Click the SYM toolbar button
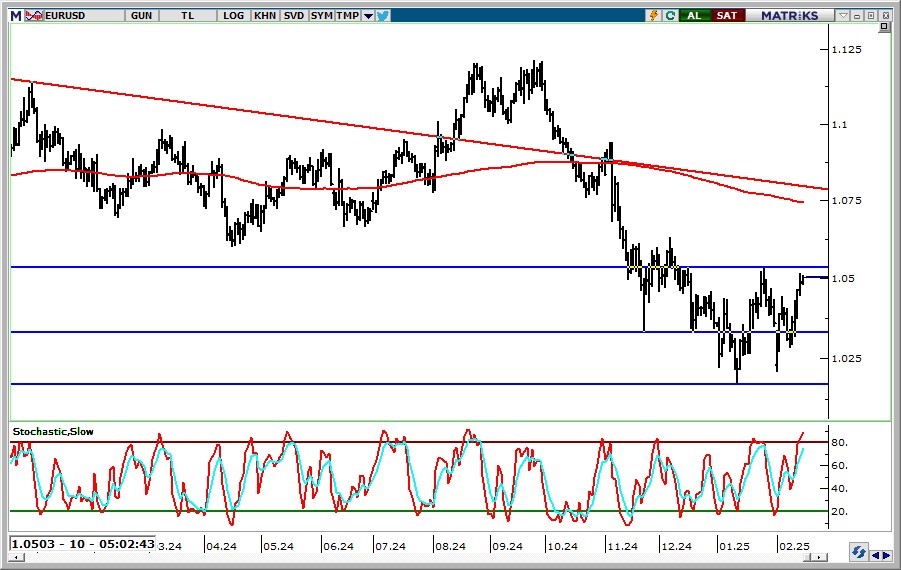 coord(321,16)
